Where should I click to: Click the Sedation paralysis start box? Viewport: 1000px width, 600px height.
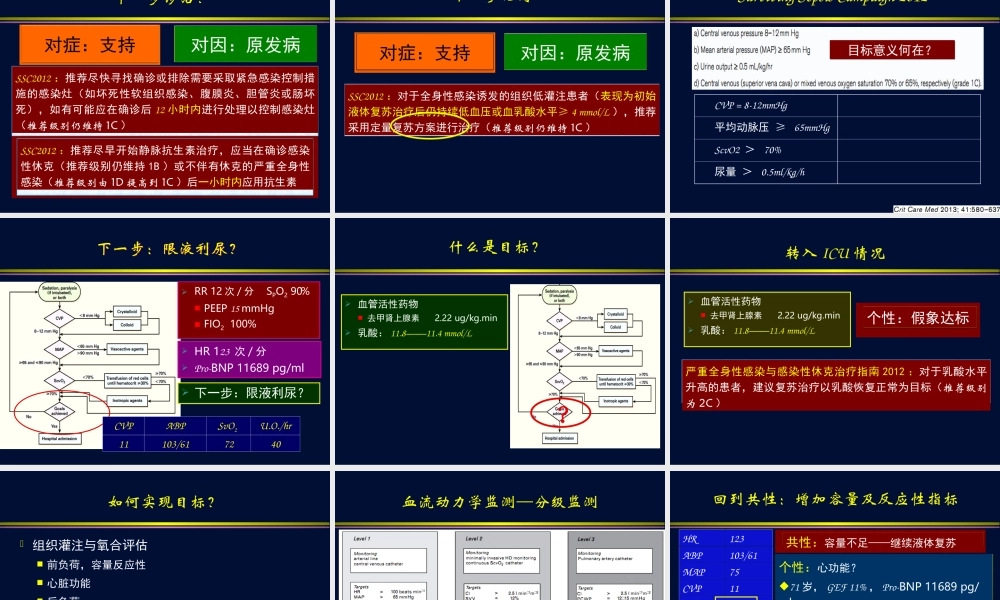pyautogui.click(x=58, y=292)
